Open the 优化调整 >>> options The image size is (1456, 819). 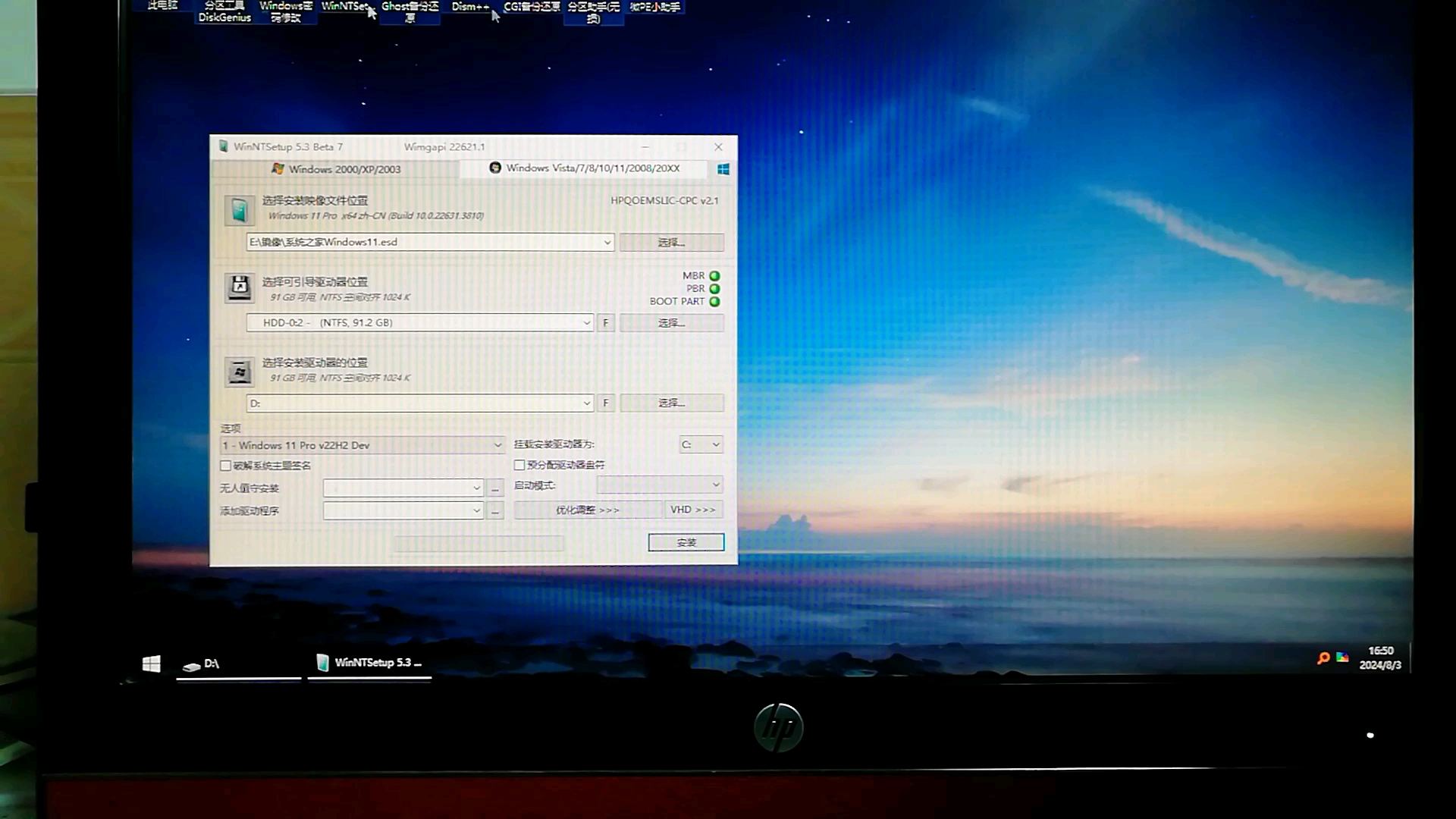point(588,510)
